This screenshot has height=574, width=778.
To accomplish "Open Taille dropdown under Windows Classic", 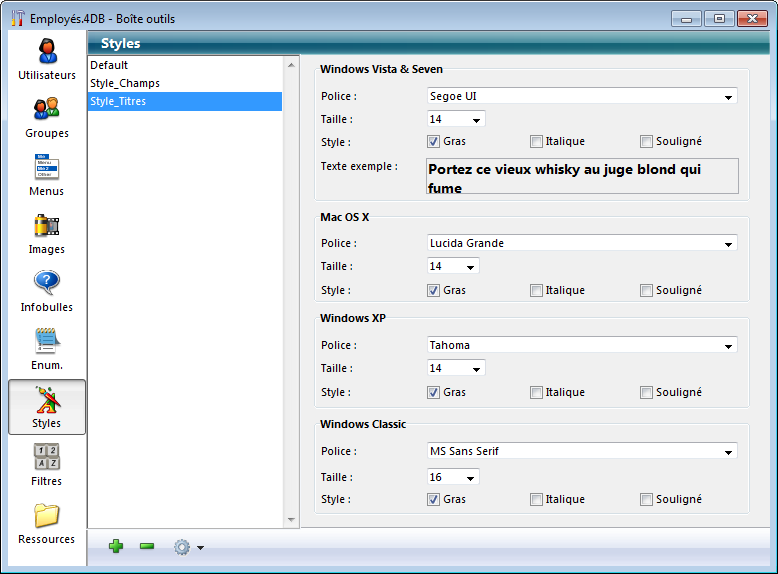I will (469, 477).
